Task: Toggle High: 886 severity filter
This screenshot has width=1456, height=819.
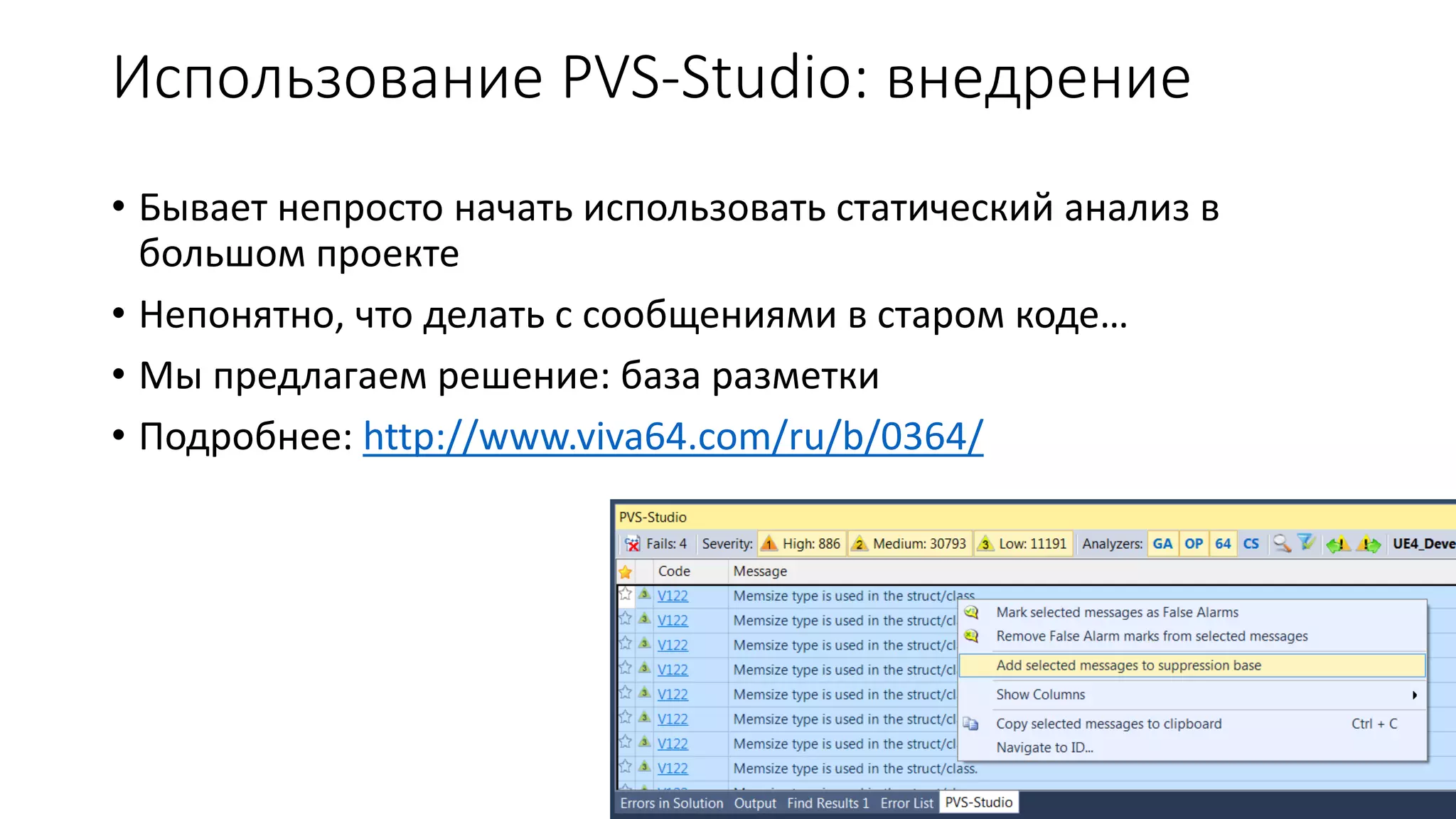Action: coord(801,544)
